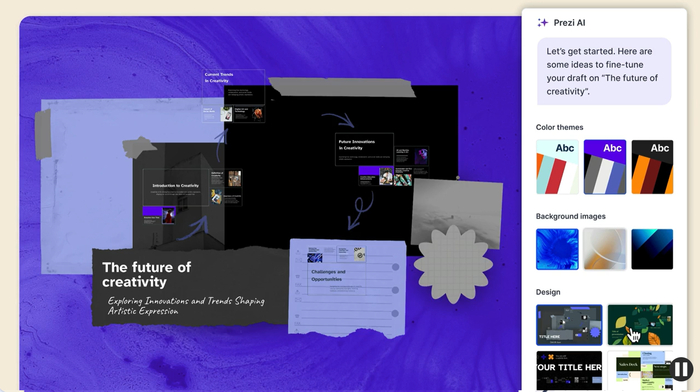This screenshot has width=700, height=392.
Task: Pick the black 'YOUR TITLE HERE' design
Action: (x=569, y=371)
